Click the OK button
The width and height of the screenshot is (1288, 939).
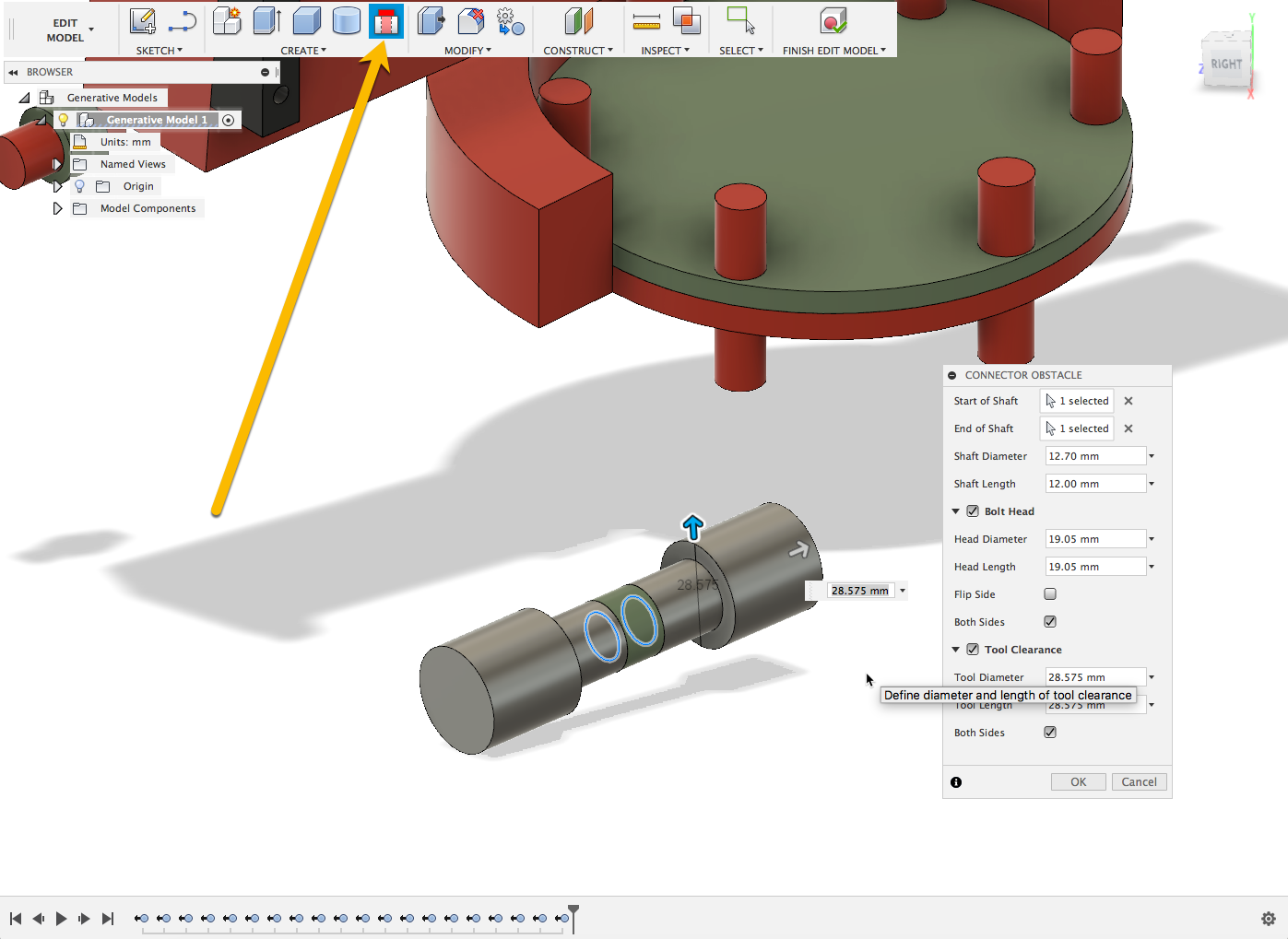tap(1078, 782)
